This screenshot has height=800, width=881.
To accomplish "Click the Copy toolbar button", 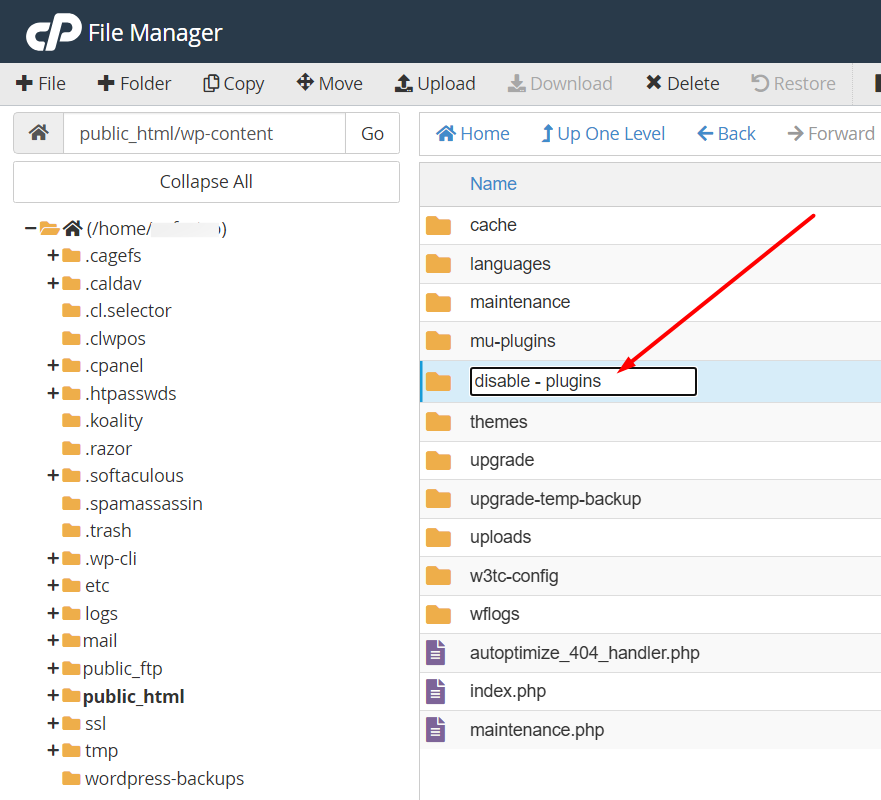I will tap(233, 84).
